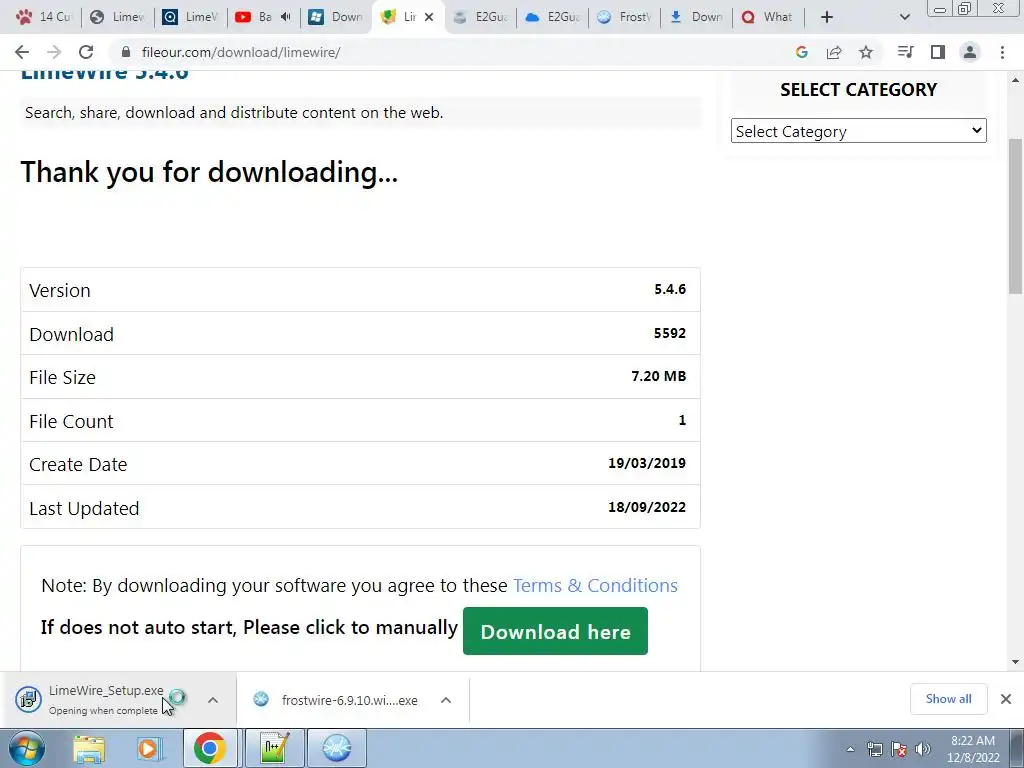Screen dimensions: 1024x768
Task: Open Google search side icon
Action: (x=802, y=52)
